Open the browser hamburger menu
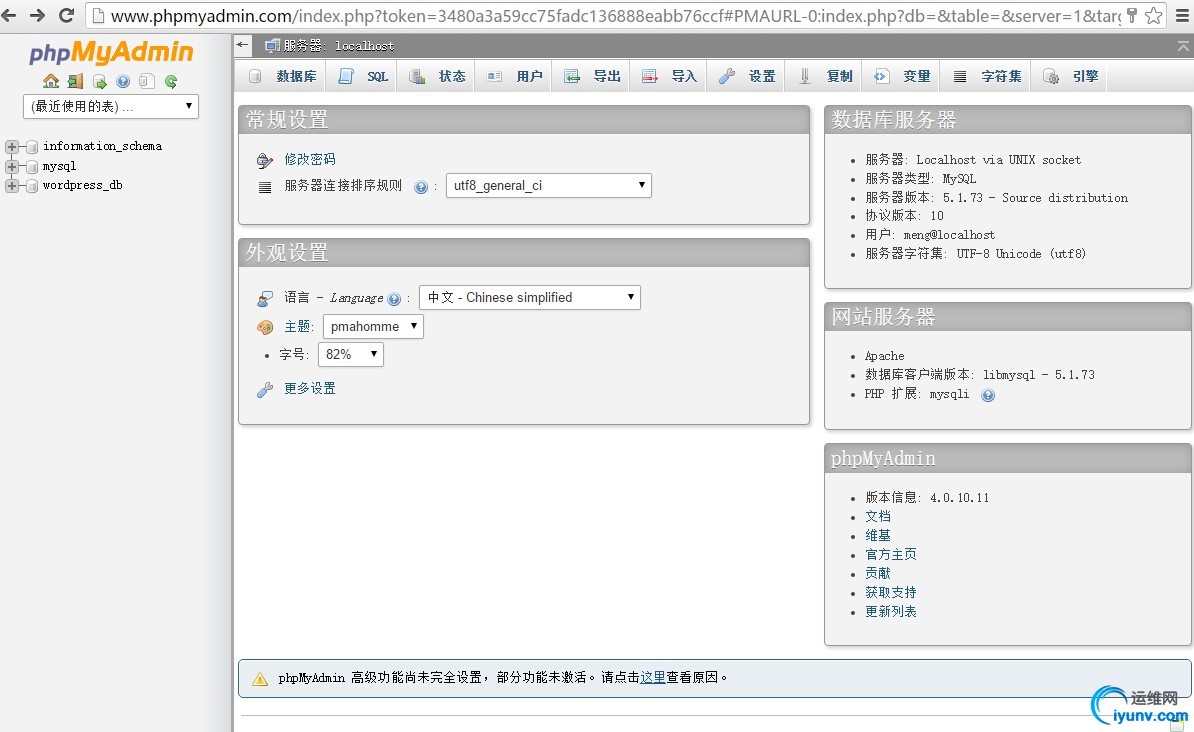 click(1183, 15)
